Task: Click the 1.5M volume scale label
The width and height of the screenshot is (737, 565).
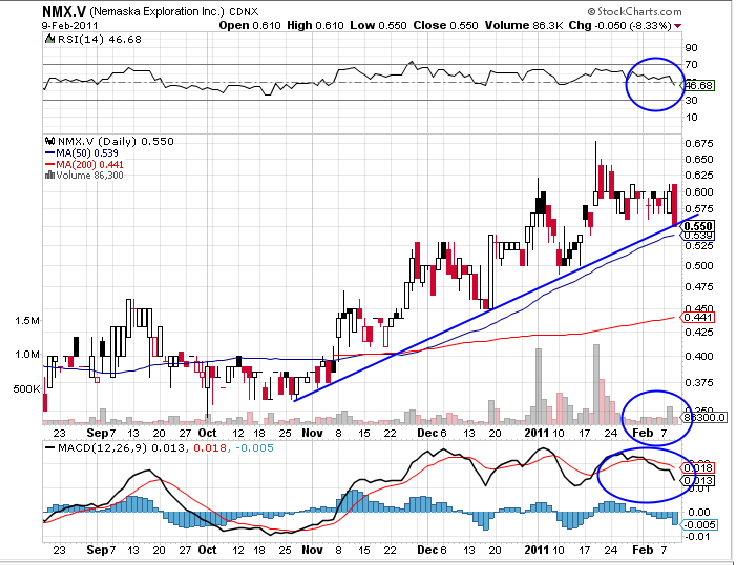Action: 27,321
